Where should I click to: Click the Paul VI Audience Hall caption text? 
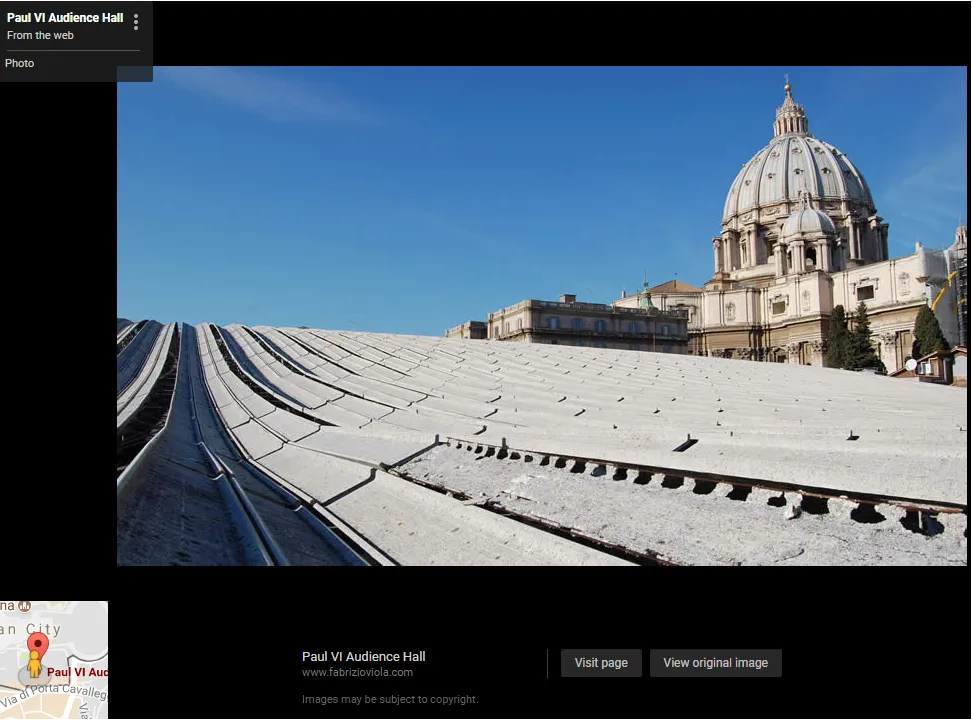[x=364, y=656]
